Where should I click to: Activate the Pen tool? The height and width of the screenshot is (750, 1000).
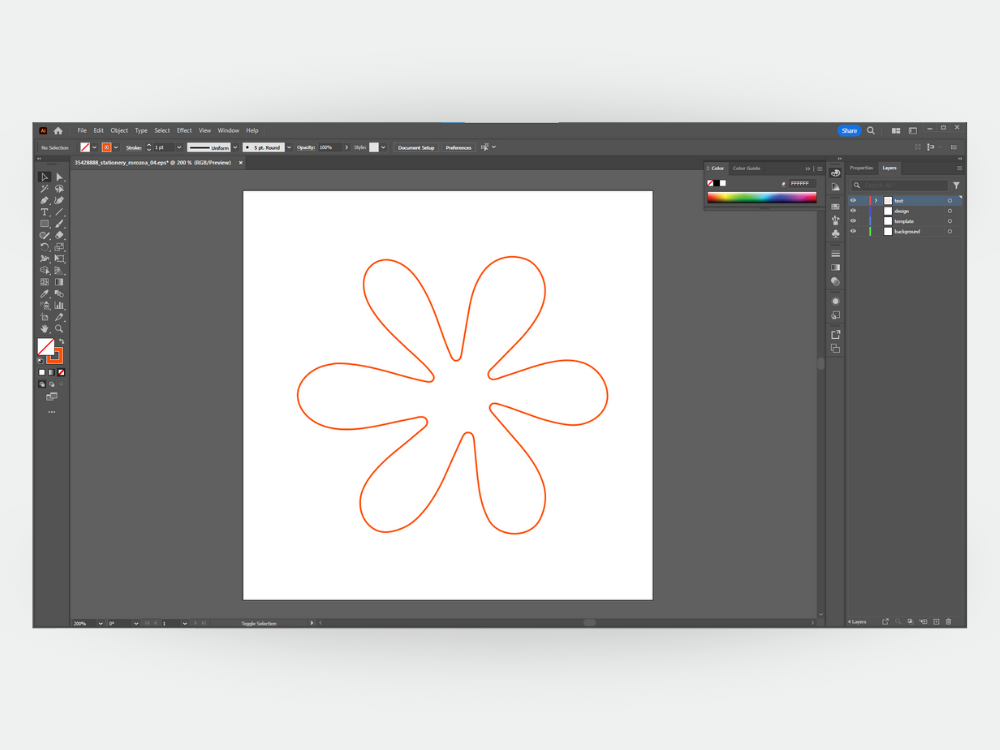point(46,199)
